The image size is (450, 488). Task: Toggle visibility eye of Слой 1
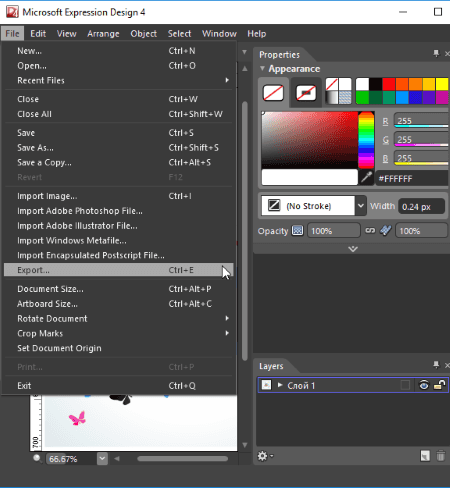click(x=424, y=385)
